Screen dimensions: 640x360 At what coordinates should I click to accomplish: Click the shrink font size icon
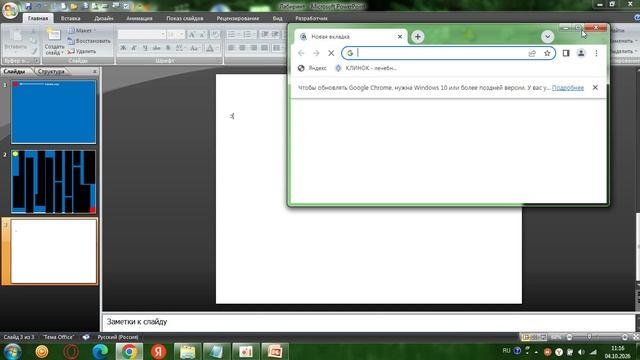point(202,35)
